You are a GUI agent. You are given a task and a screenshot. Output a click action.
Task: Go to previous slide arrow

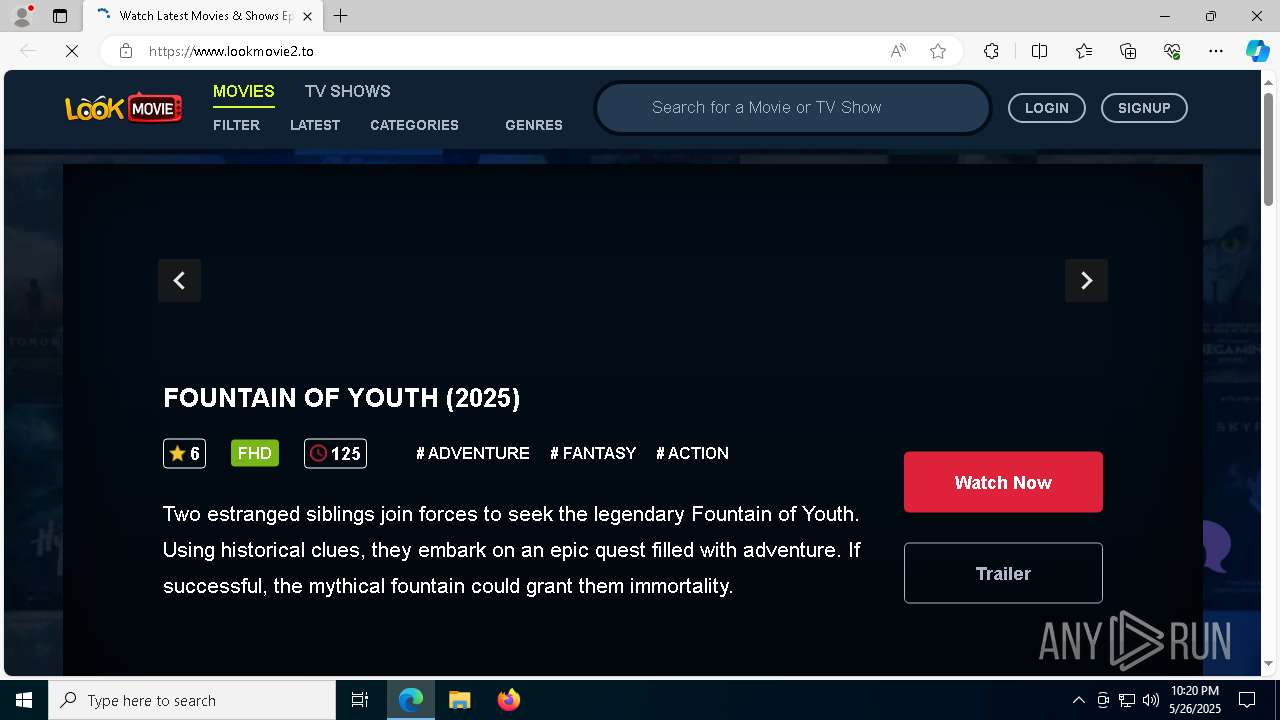[x=179, y=281]
